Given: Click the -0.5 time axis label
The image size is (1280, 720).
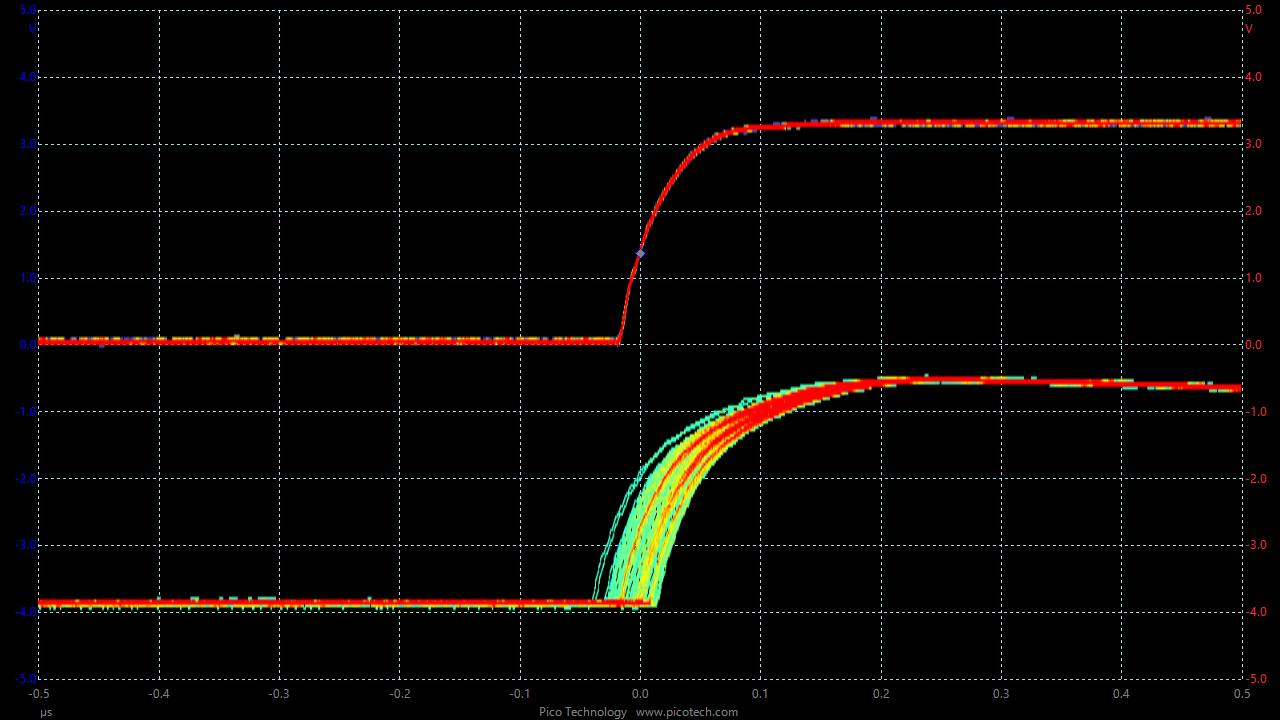Looking at the screenshot, I should [x=39, y=693].
